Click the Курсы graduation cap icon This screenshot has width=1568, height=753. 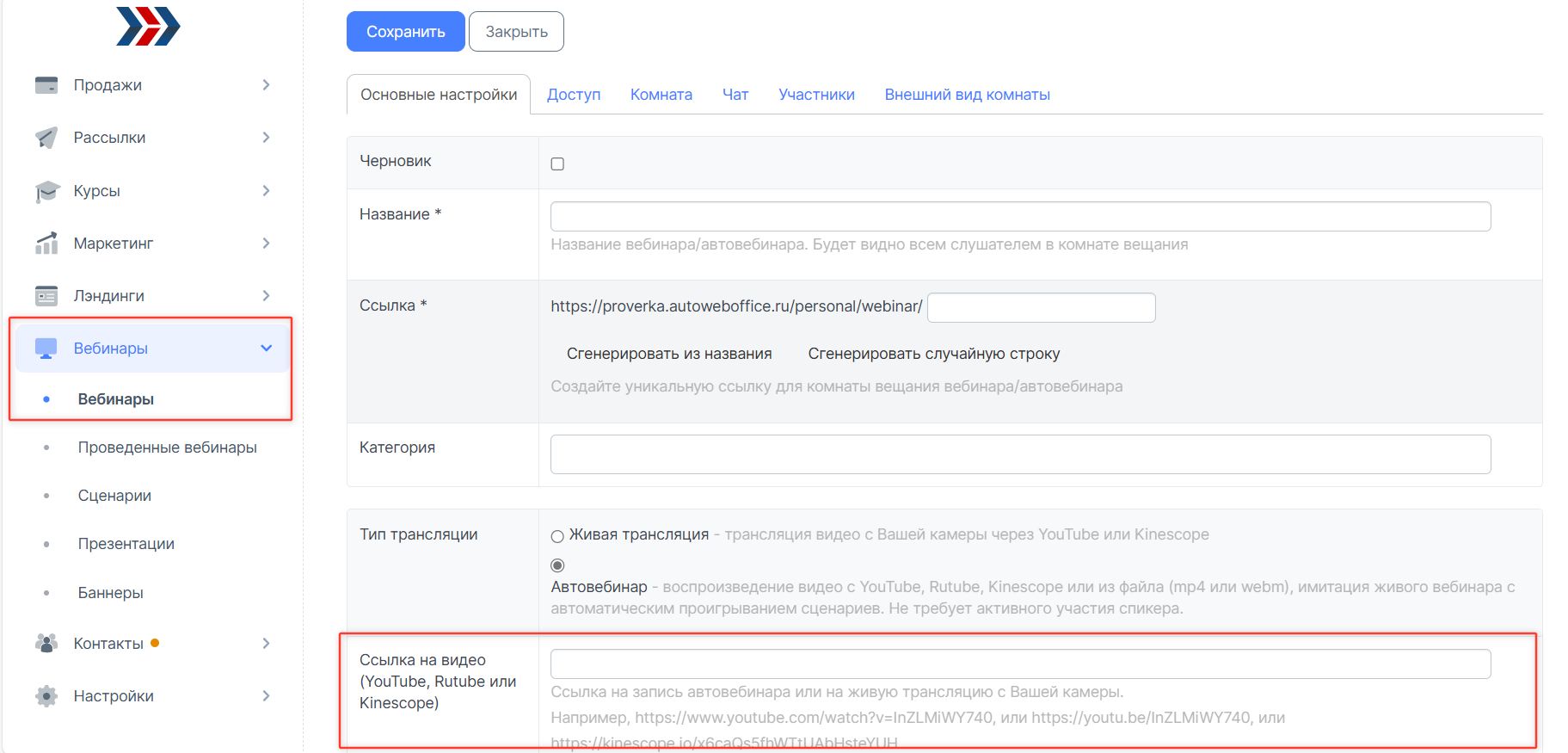pos(46,191)
